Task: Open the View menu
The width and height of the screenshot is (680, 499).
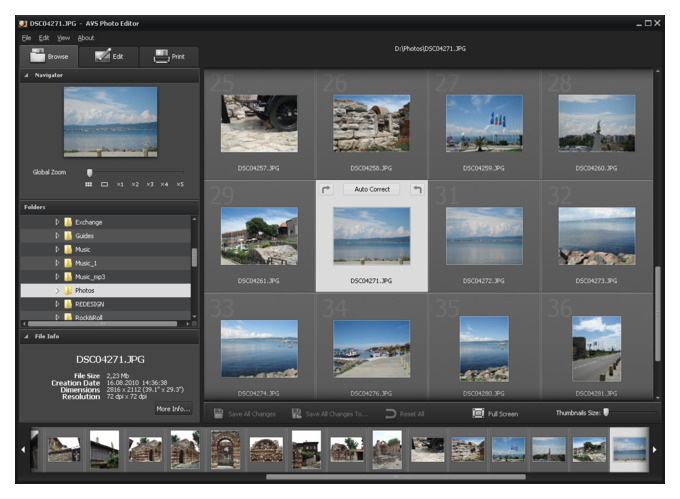Action: click(63, 38)
